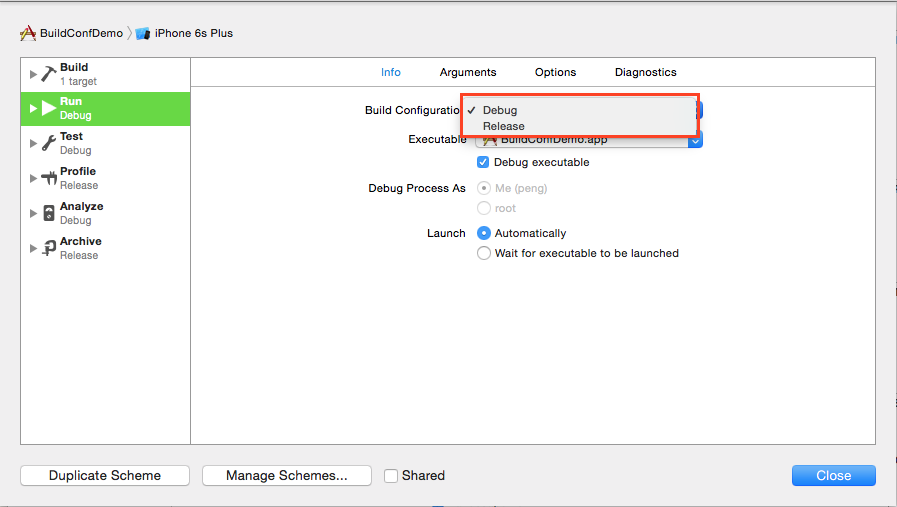Click the BuildConfDemo Xcode project icon
This screenshot has height=507, width=897.
point(27,33)
